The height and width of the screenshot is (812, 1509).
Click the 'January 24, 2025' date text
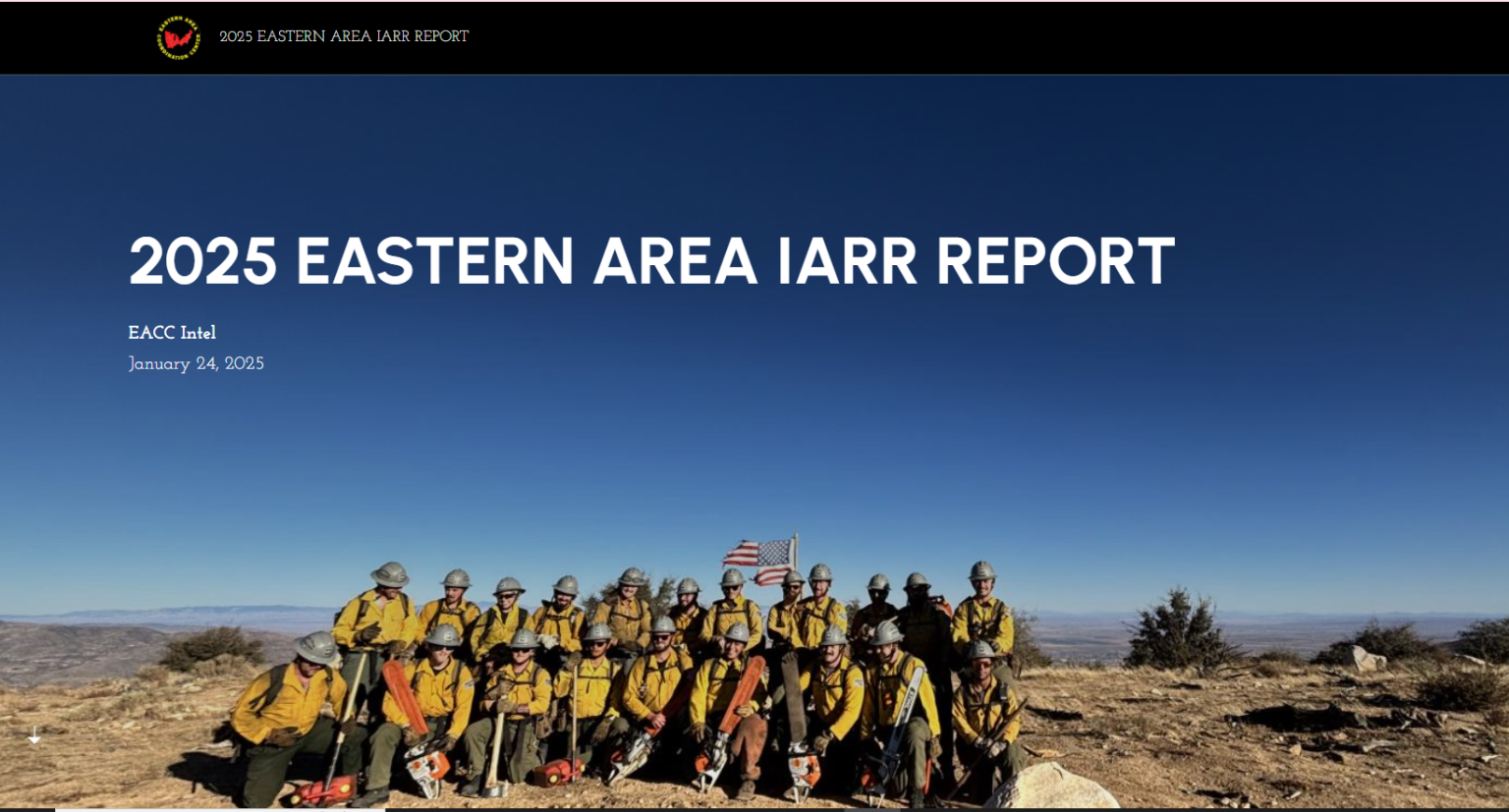pyautogui.click(x=196, y=363)
